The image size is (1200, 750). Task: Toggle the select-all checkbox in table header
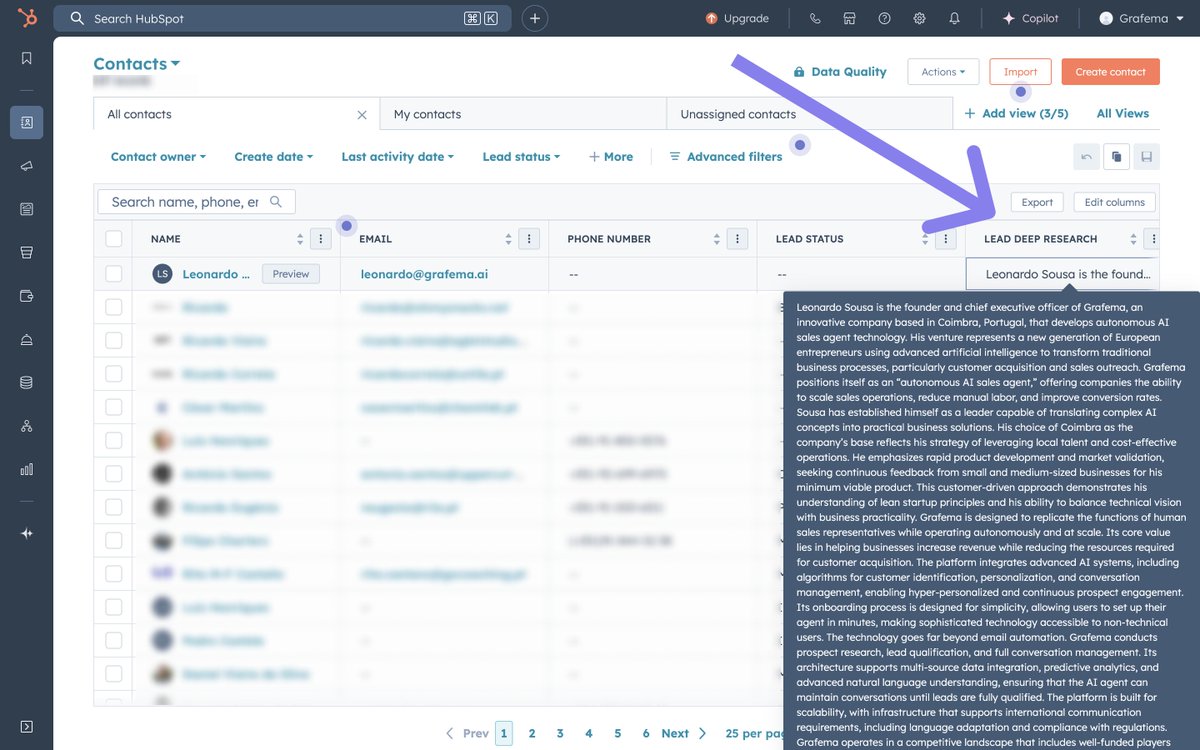coord(113,239)
